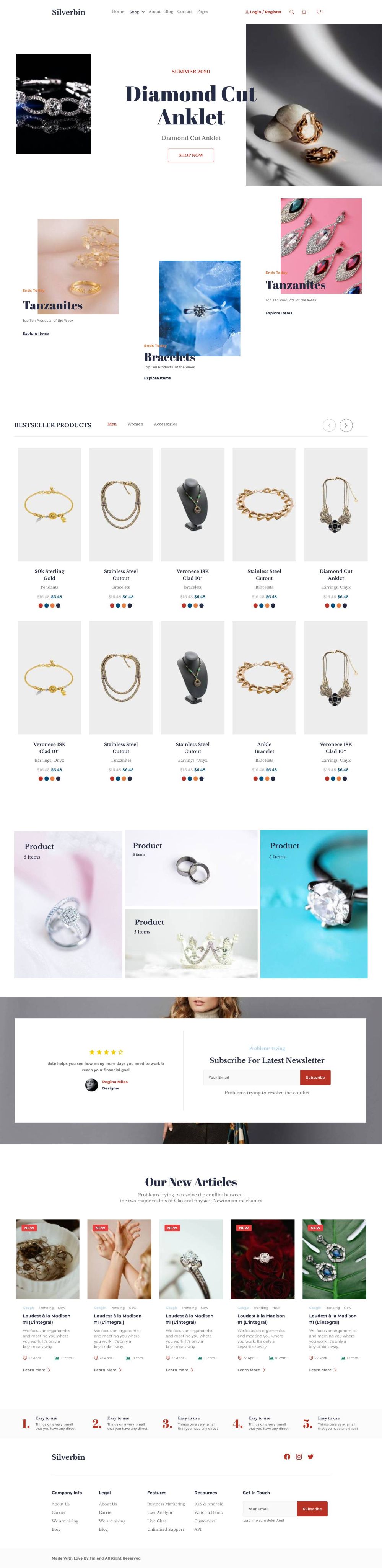Focus the newsletter Your Email field
The image size is (382, 1568).
[252, 1077]
